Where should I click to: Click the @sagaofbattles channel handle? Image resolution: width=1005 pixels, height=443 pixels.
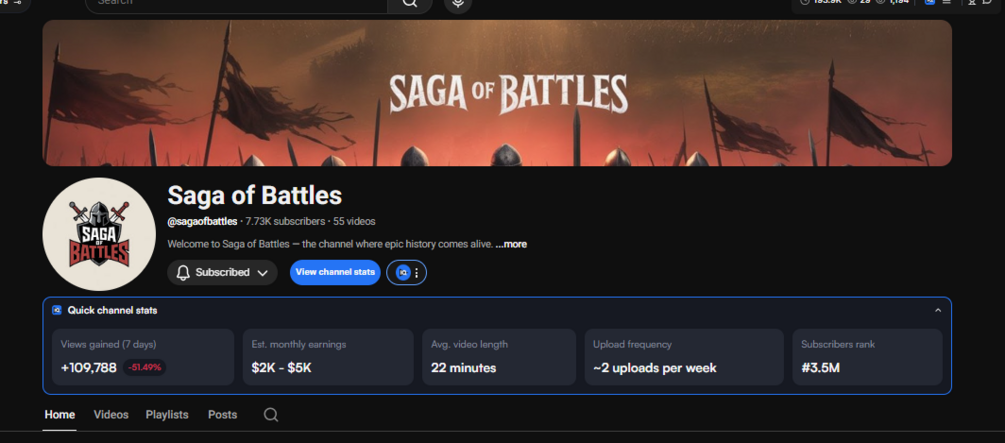(202, 221)
